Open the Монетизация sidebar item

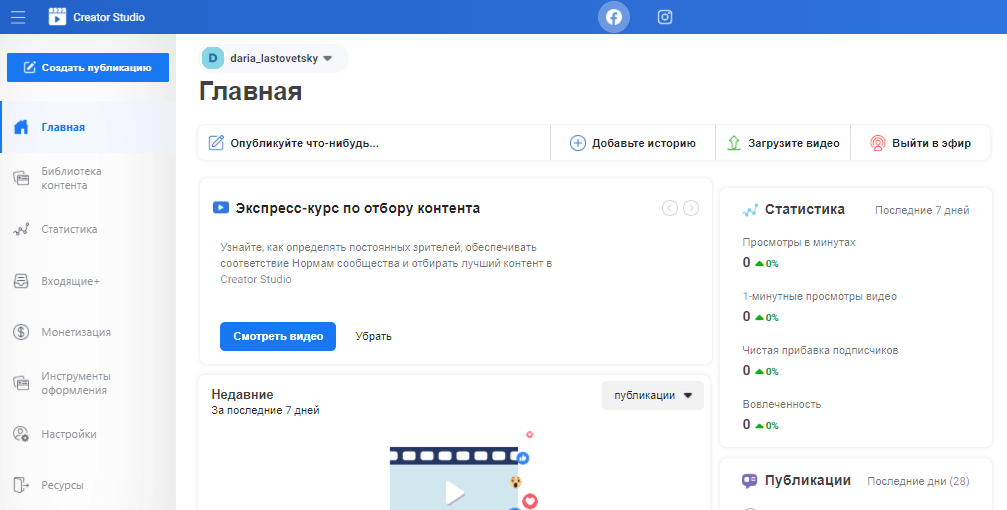pyautogui.click(x=88, y=332)
